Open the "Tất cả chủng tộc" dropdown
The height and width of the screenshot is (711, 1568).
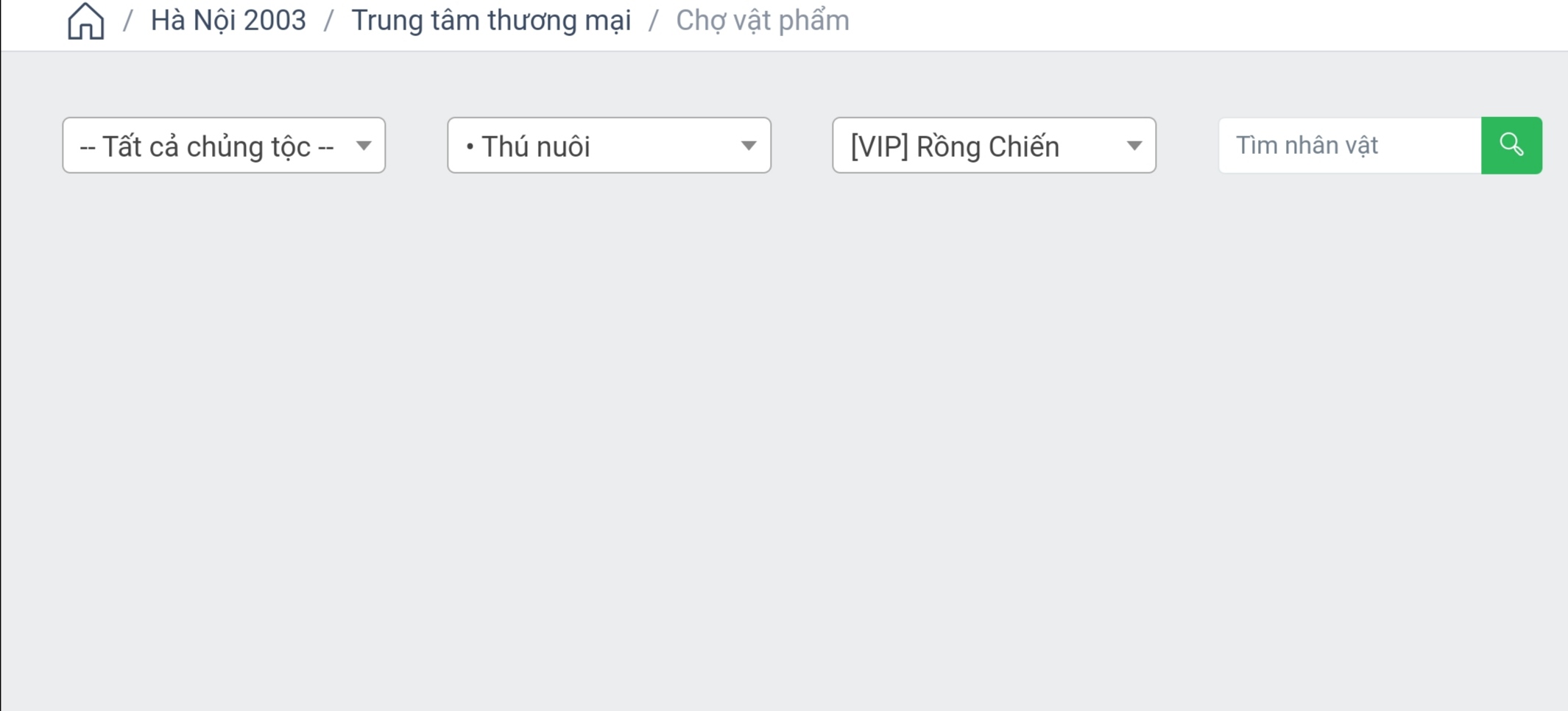[224, 146]
